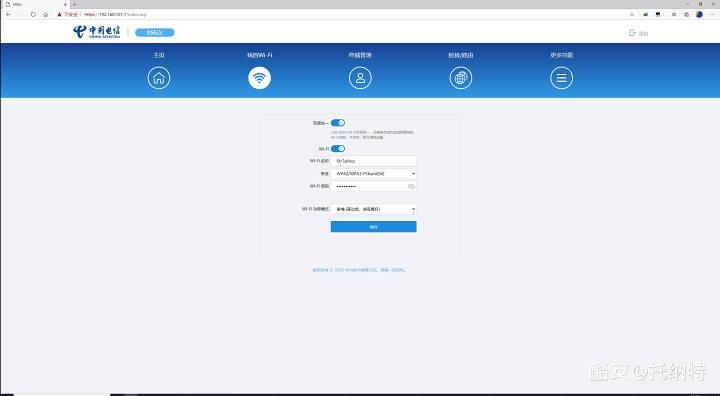Click the My Wi-Fi label in navigation
The height and width of the screenshot is (396, 720).
259,55
